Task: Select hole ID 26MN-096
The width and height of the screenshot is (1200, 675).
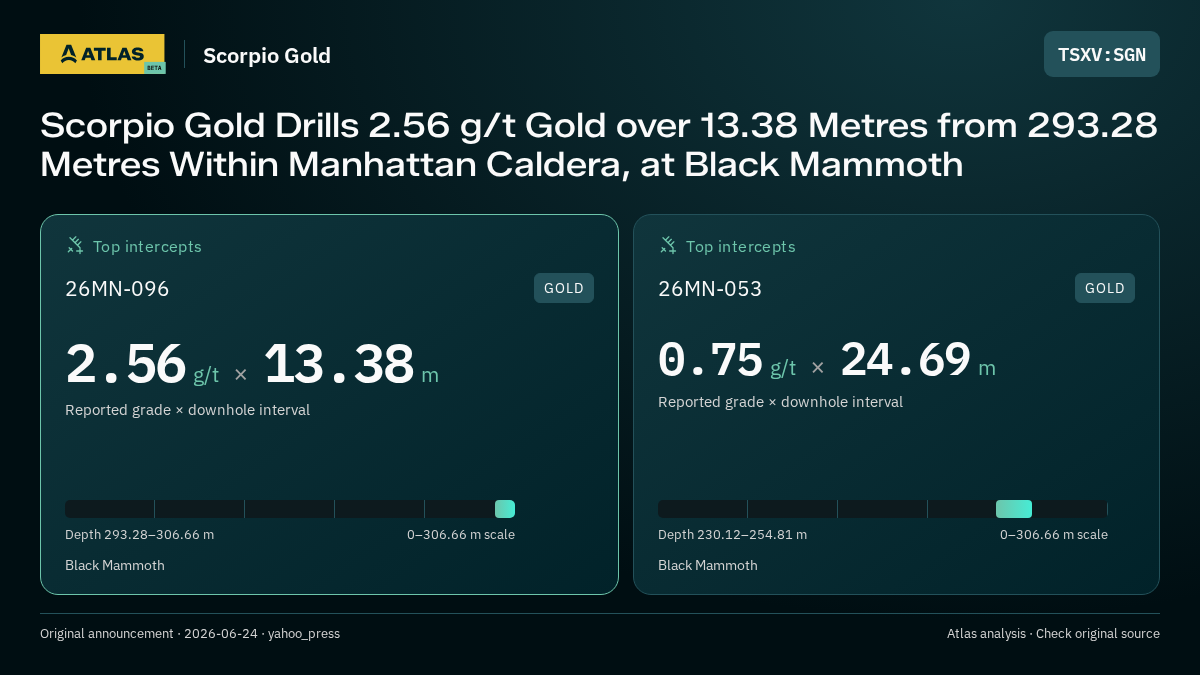Action: point(117,289)
